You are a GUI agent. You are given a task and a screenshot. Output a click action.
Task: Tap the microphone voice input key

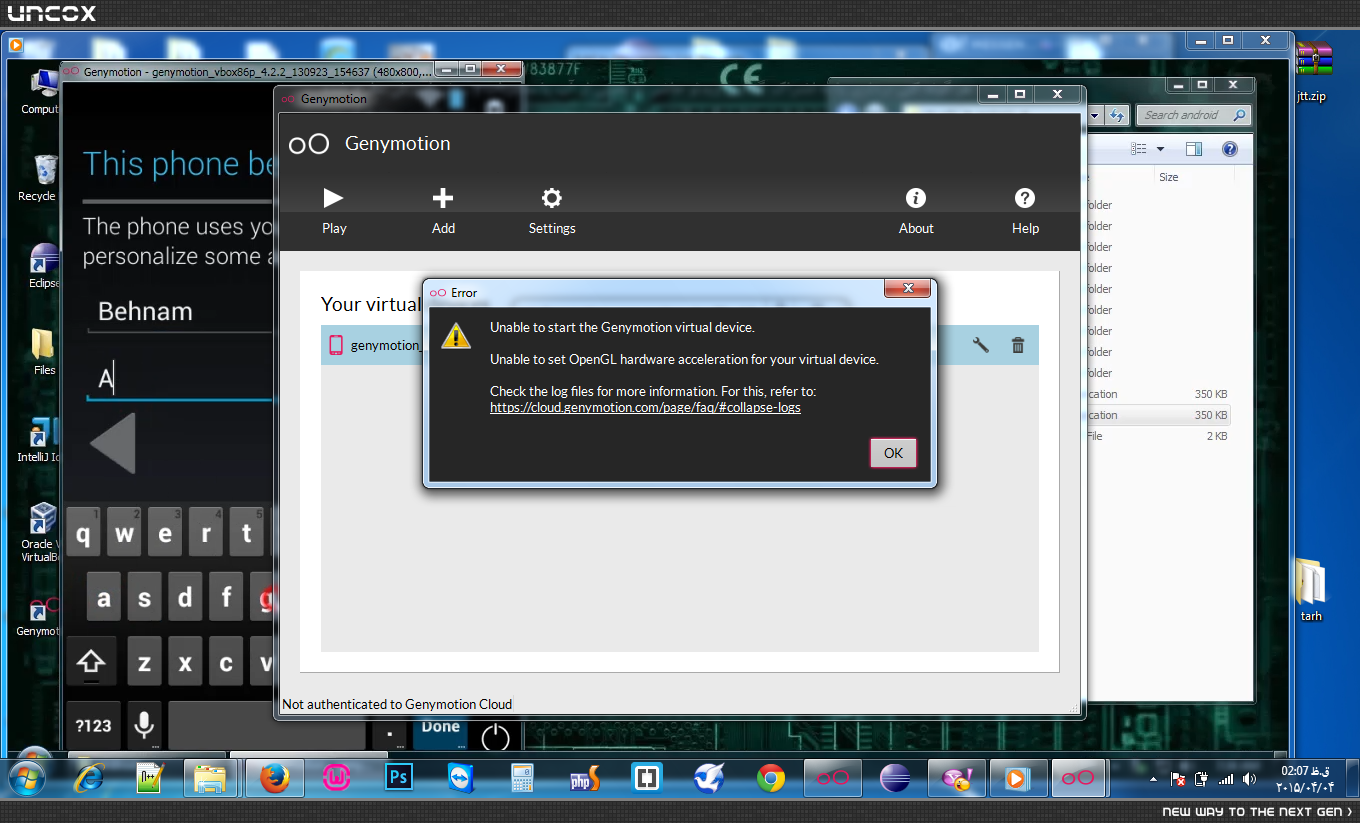[146, 725]
